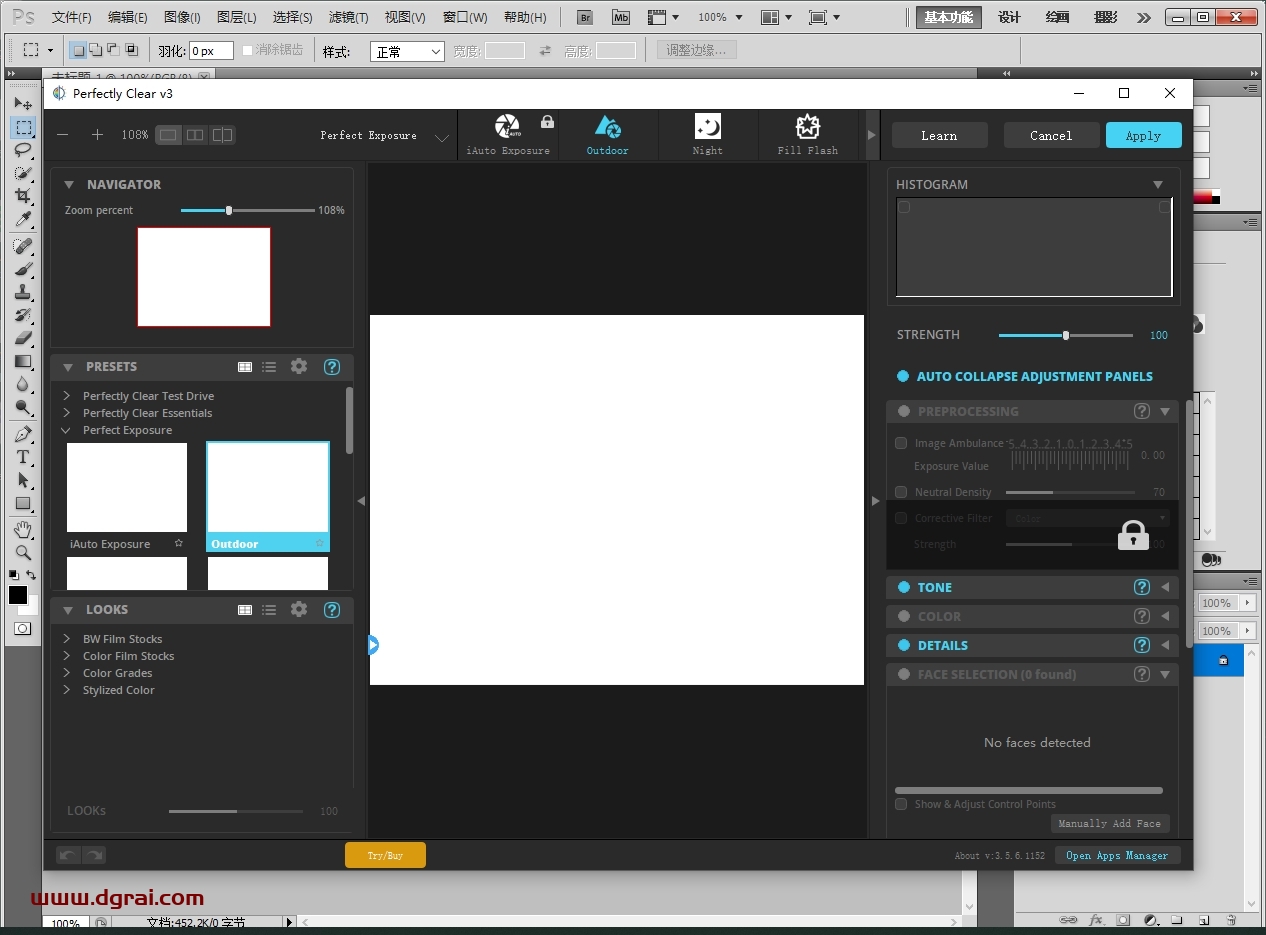
Task: Select Photoshop Eyedropper tool
Action: point(23,219)
